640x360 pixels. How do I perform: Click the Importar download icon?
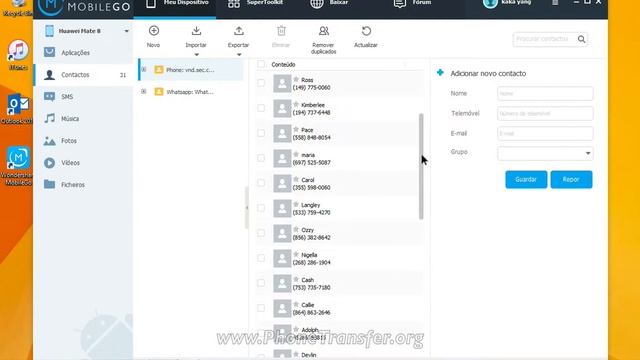coord(196,31)
